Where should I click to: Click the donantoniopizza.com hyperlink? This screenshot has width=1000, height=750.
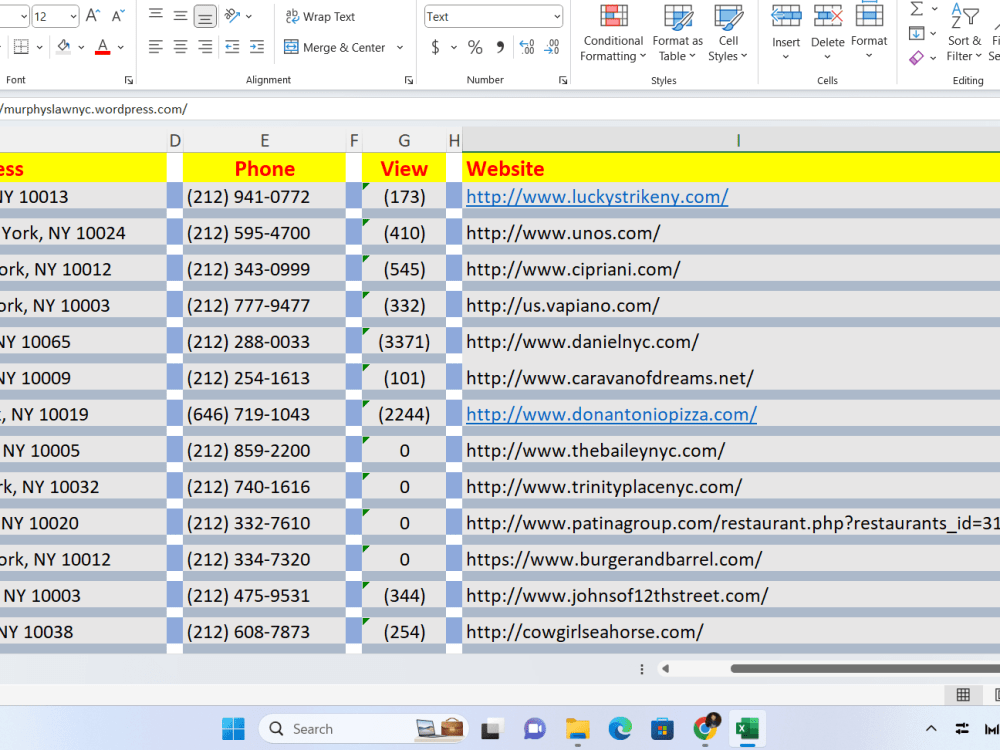coord(611,413)
